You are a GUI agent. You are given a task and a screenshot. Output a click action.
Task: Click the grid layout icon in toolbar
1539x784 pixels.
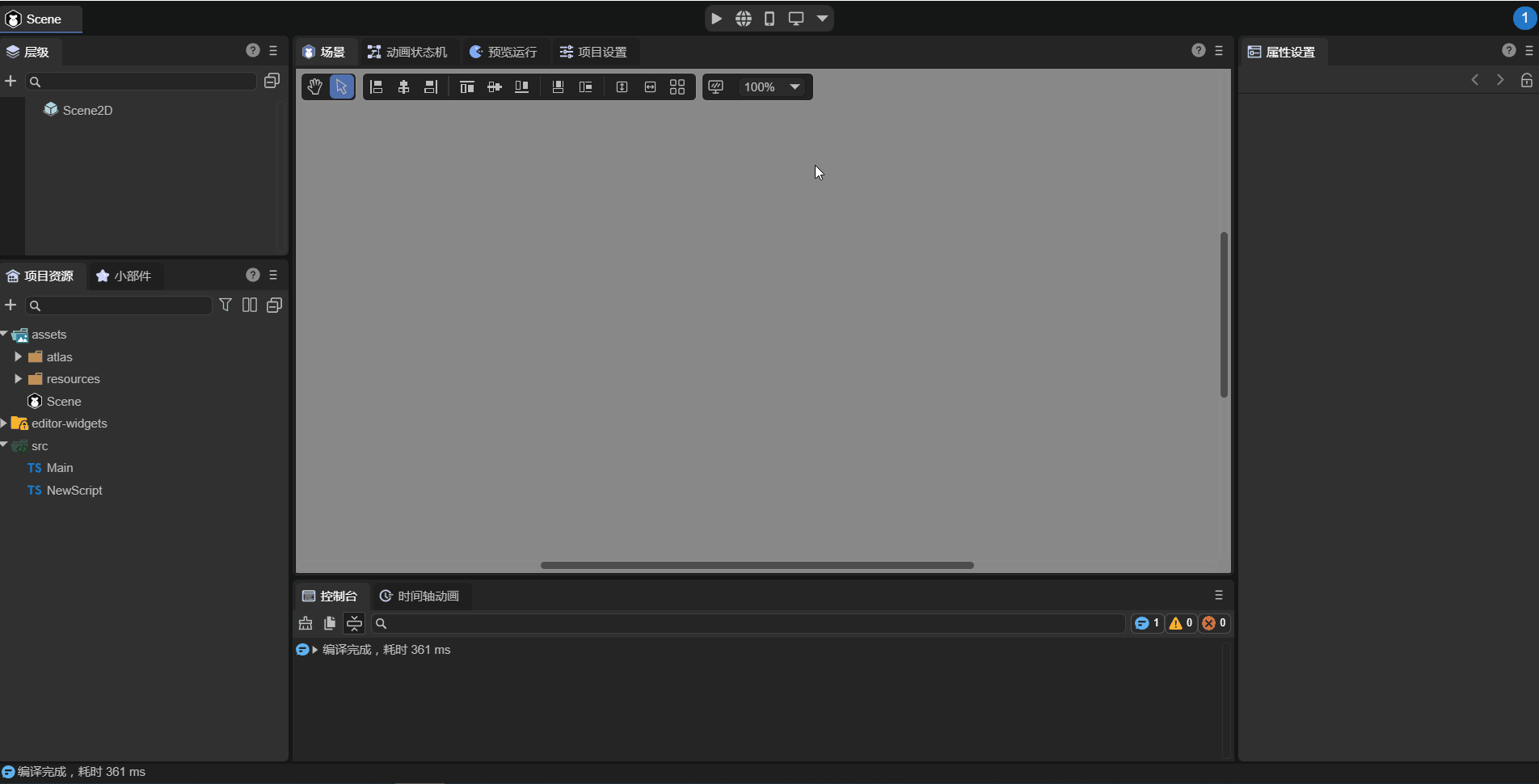pyautogui.click(x=677, y=86)
